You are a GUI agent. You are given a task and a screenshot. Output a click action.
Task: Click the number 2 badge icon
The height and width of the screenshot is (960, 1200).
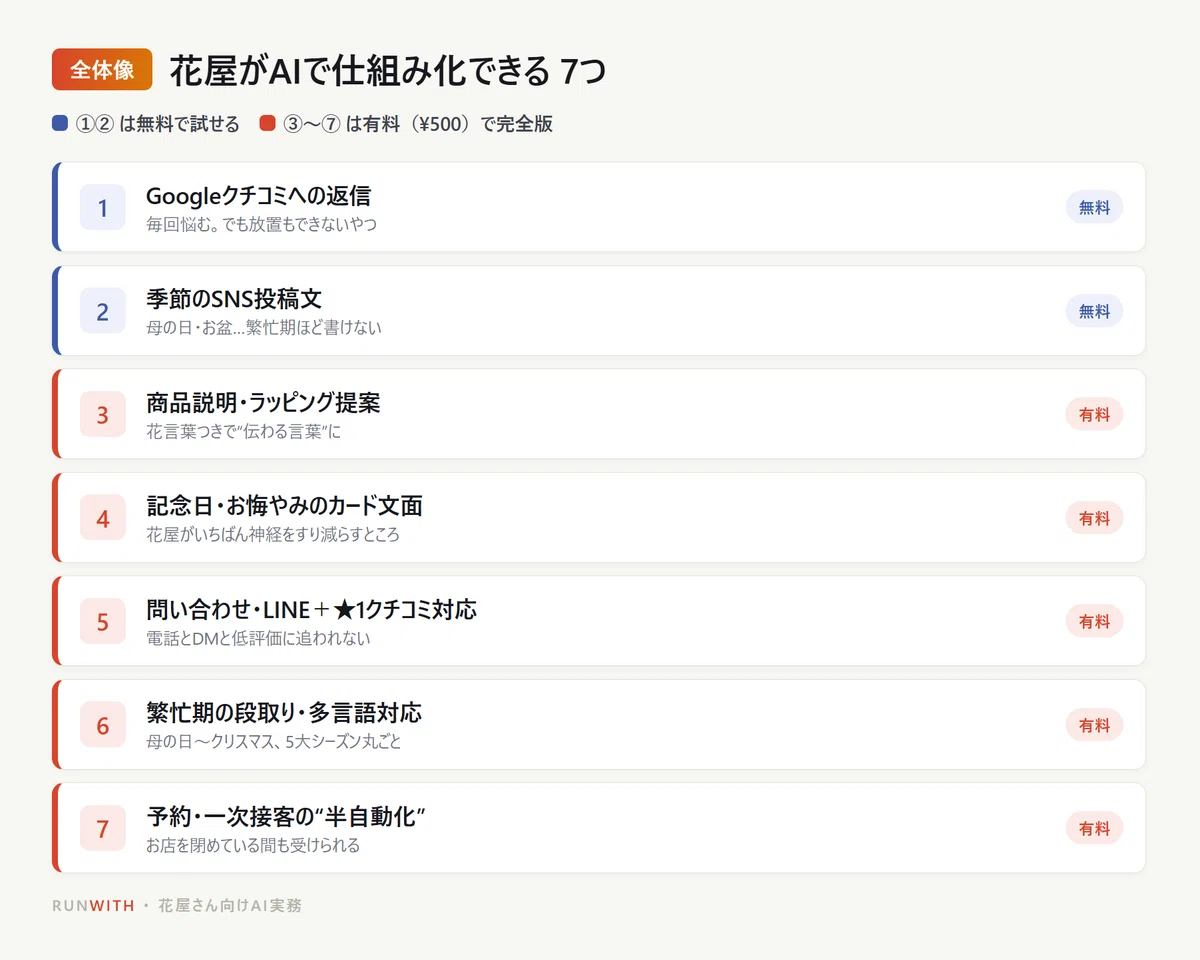point(103,311)
